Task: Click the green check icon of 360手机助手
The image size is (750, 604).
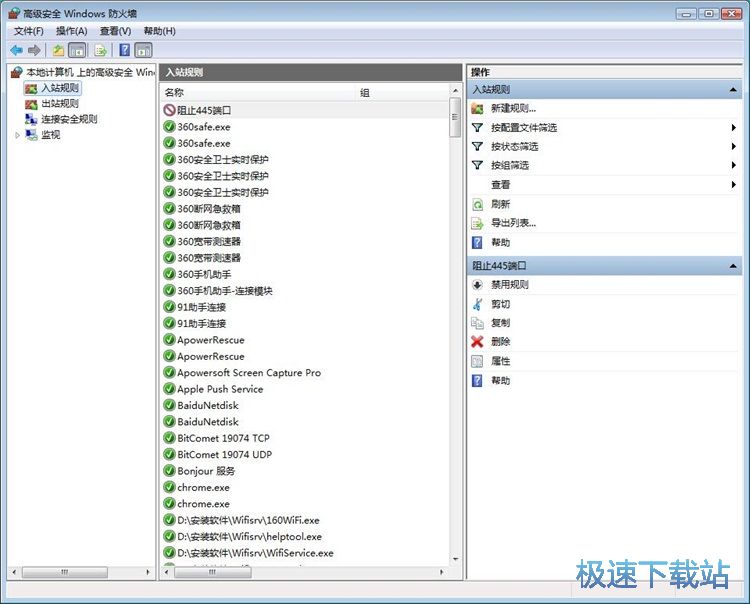Action: click(169, 274)
